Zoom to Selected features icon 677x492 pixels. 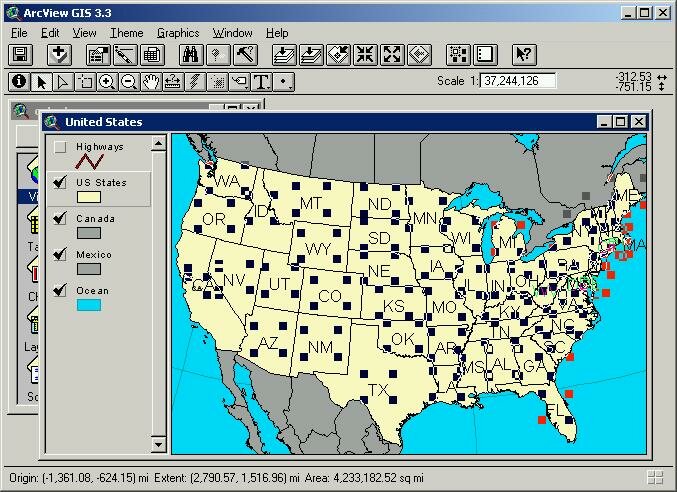pos(338,55)
